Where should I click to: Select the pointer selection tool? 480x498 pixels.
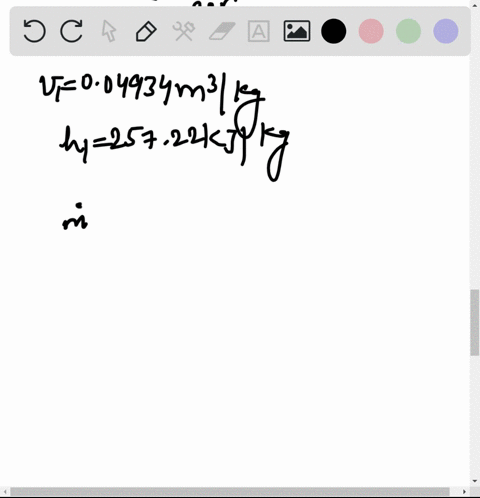point(109,31)
